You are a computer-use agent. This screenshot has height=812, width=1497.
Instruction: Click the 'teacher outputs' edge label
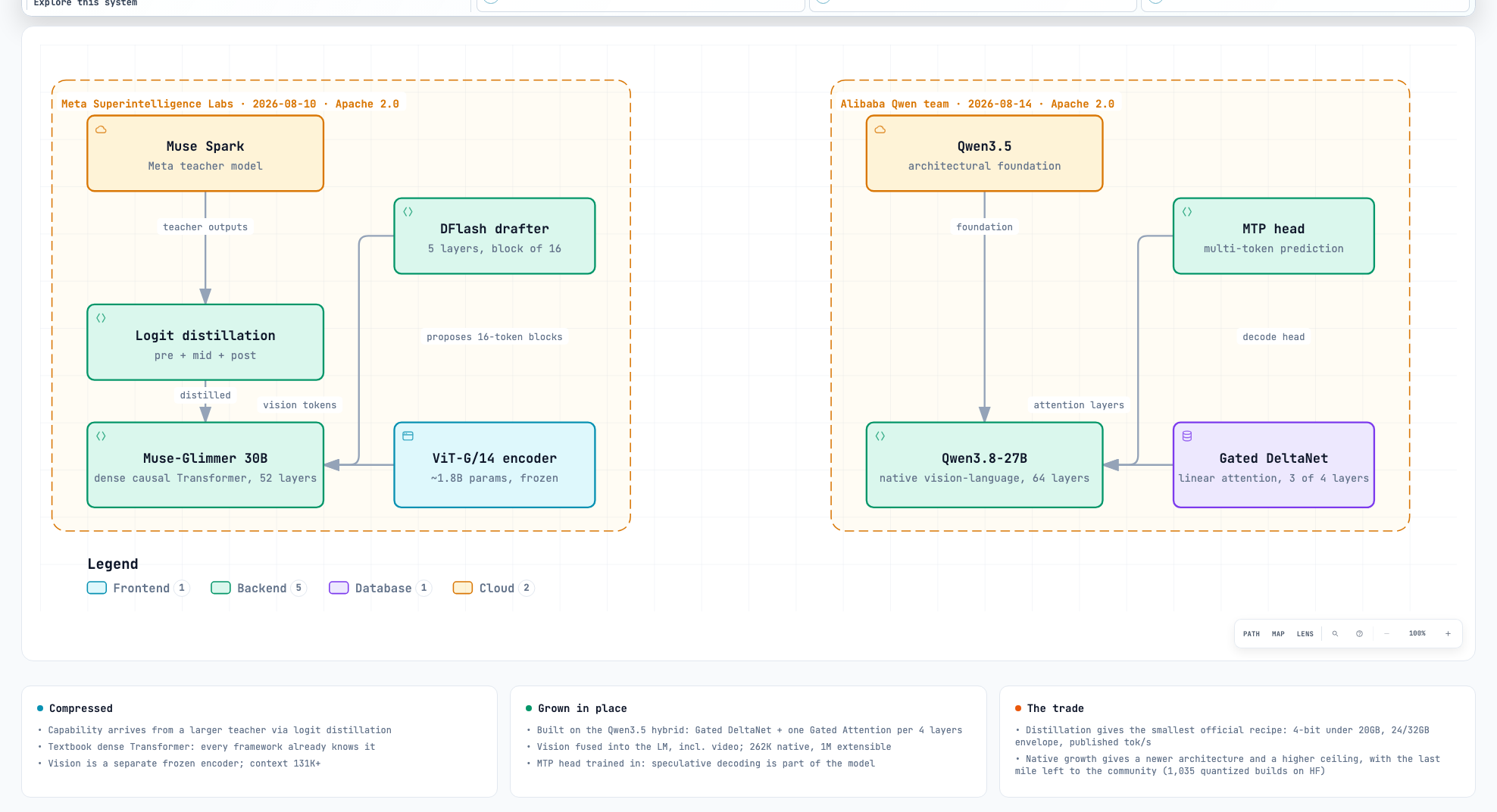(x=205, y=227)
